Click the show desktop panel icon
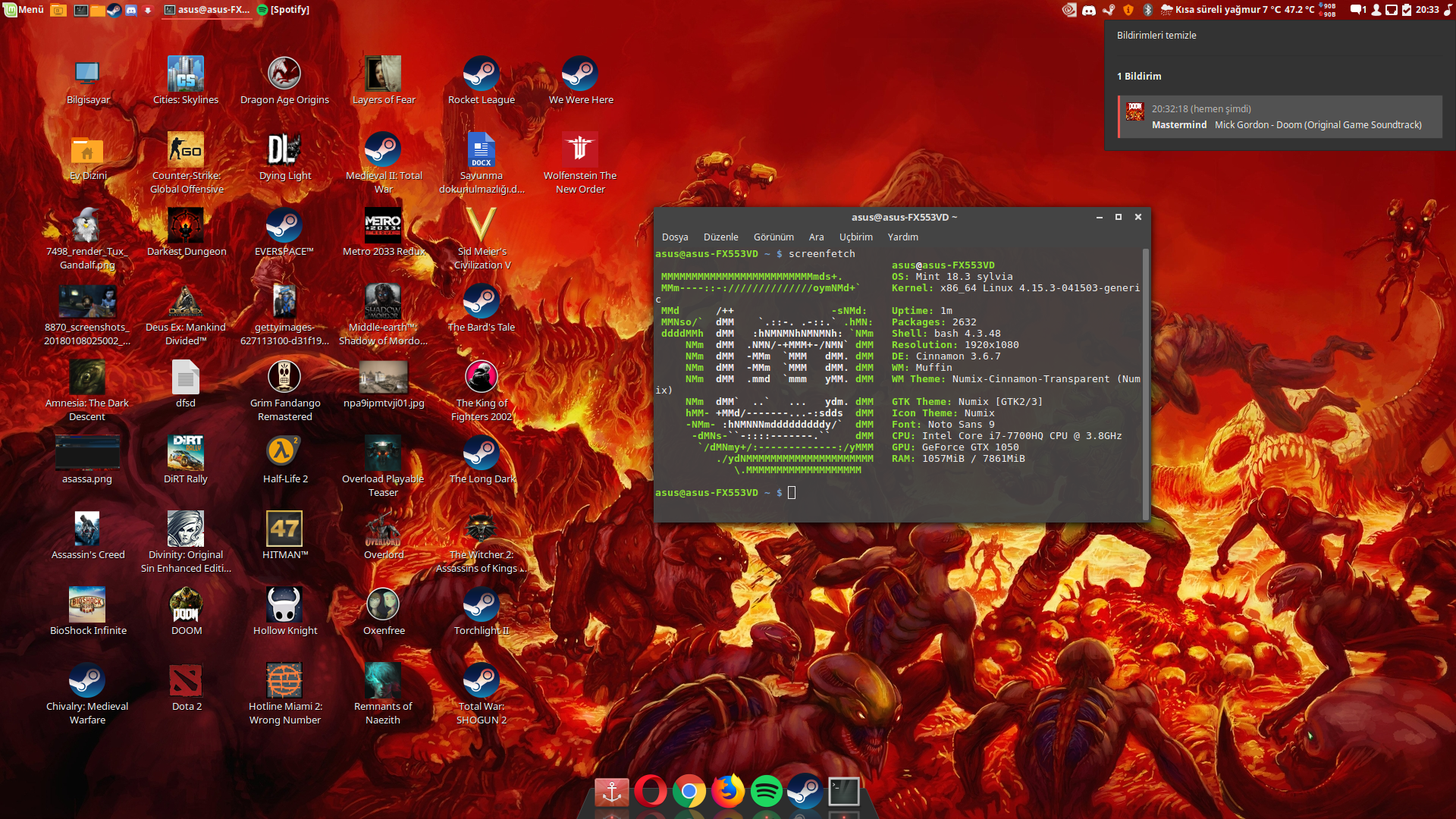Screen dimensions: 1456x819 click(58, 10)
